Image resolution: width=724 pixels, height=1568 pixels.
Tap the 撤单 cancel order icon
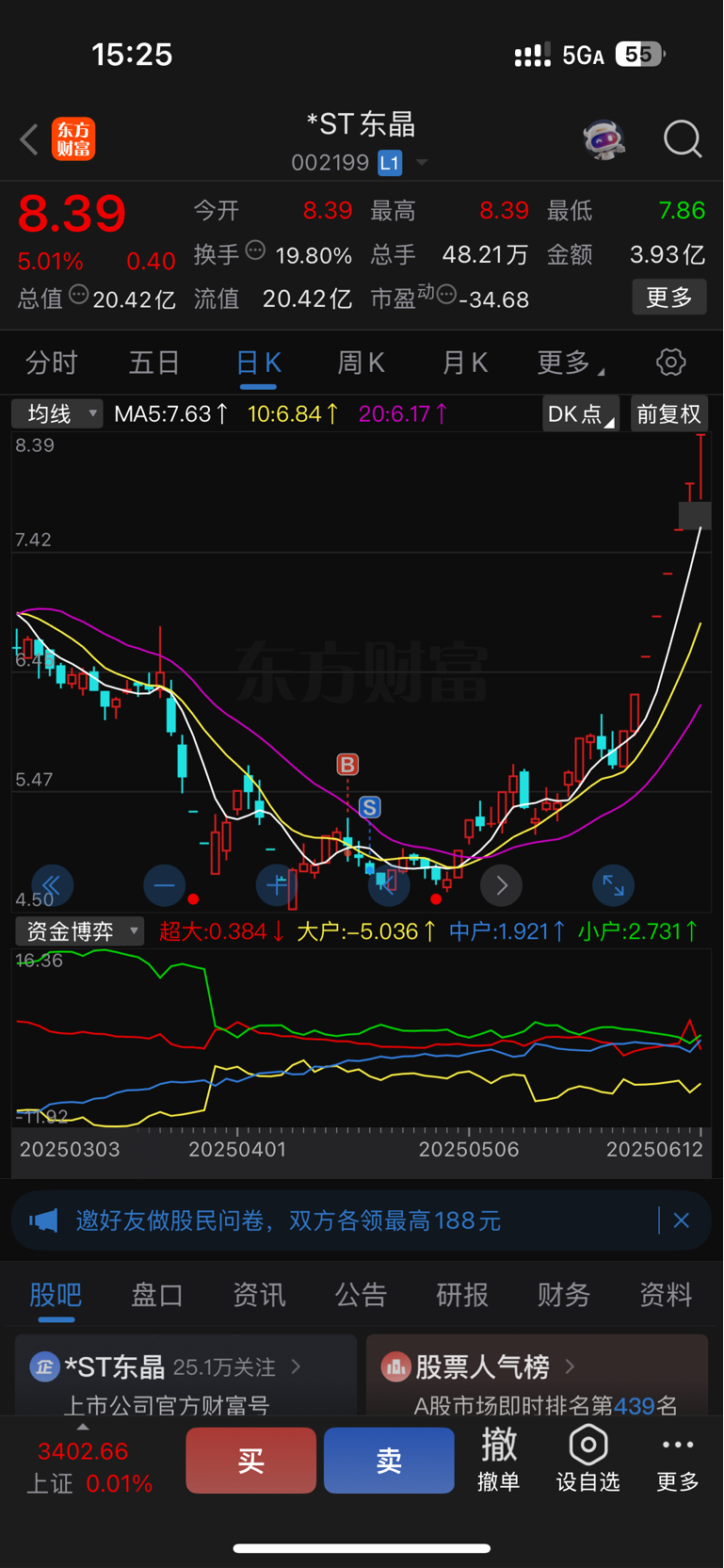click(x=499, y=1460)
